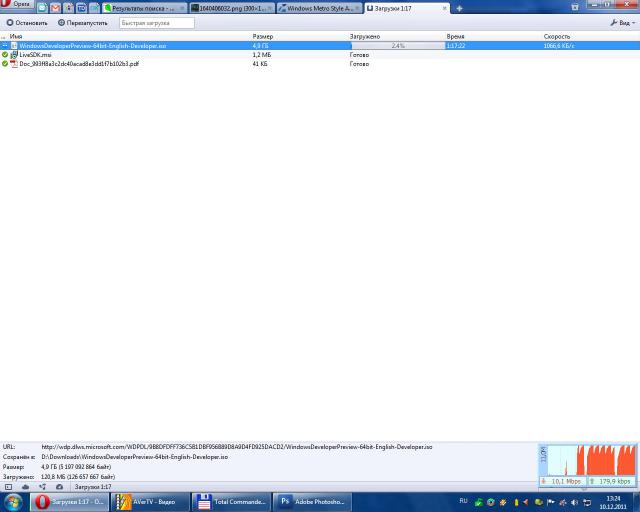640x512 pixels.
Task: Click the LiveSDK.msi installer file icon
Action: click(x=14, y=55)
